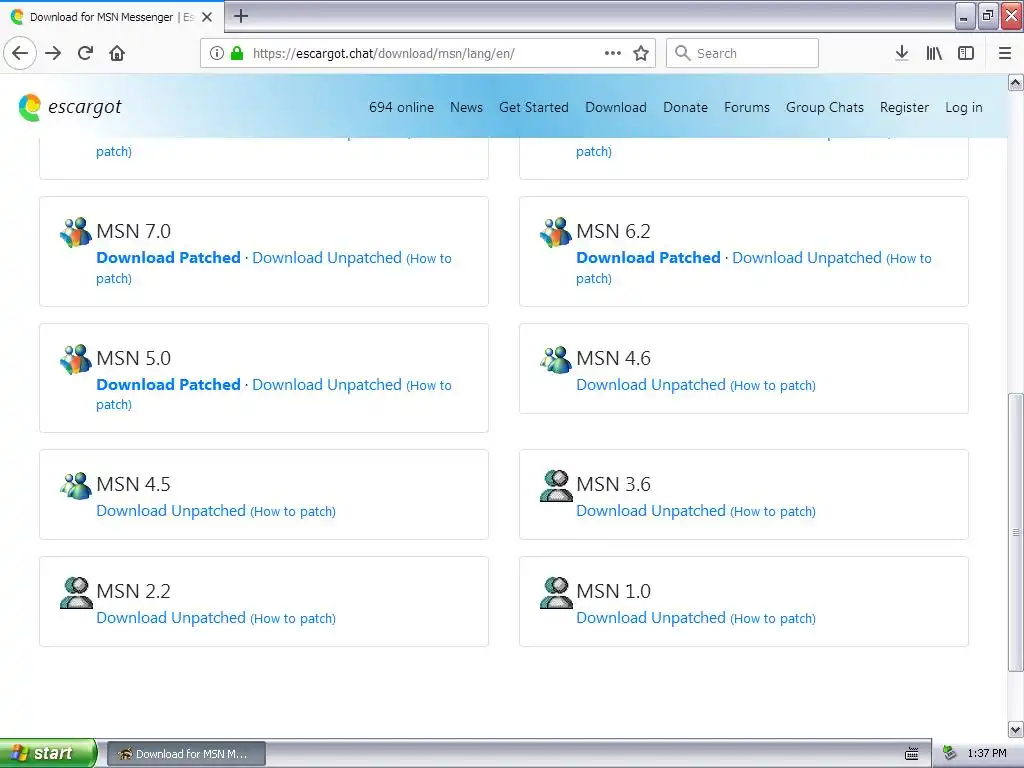This screenshot has width=1024, height=768.
Task: Open How to patch for MSN 2.2
Action: click(x=293, y=618)
